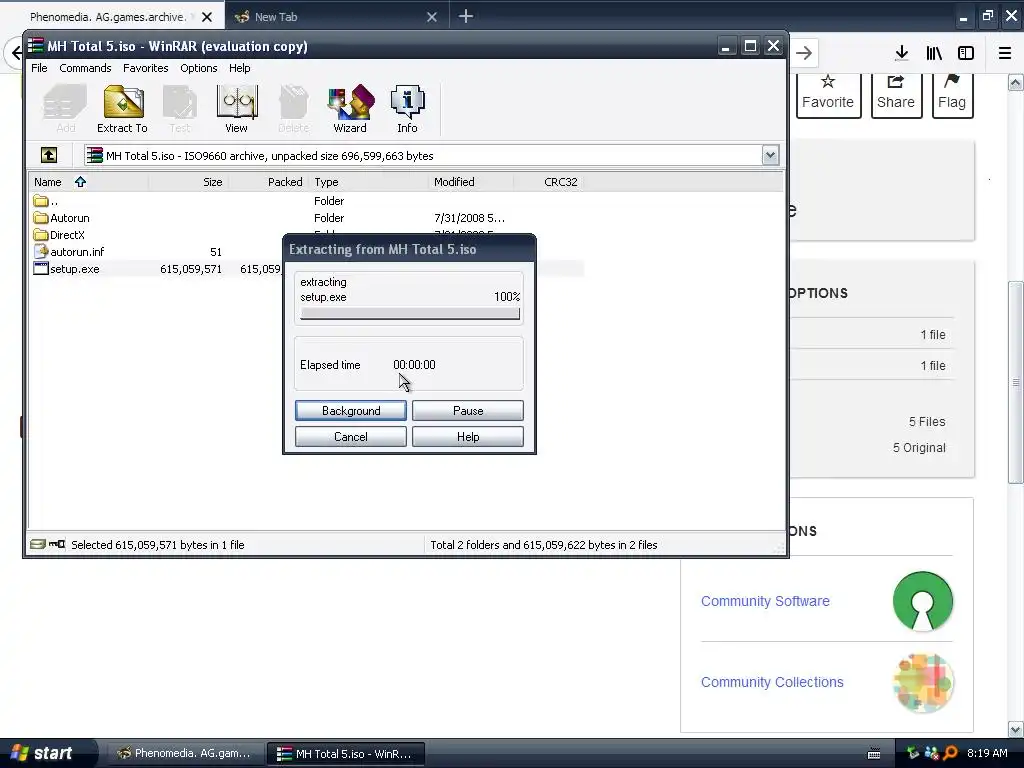The width and height of the screenshot is (1024, 768).
Task: Go up one folder level icon
Action: point(49,155)
